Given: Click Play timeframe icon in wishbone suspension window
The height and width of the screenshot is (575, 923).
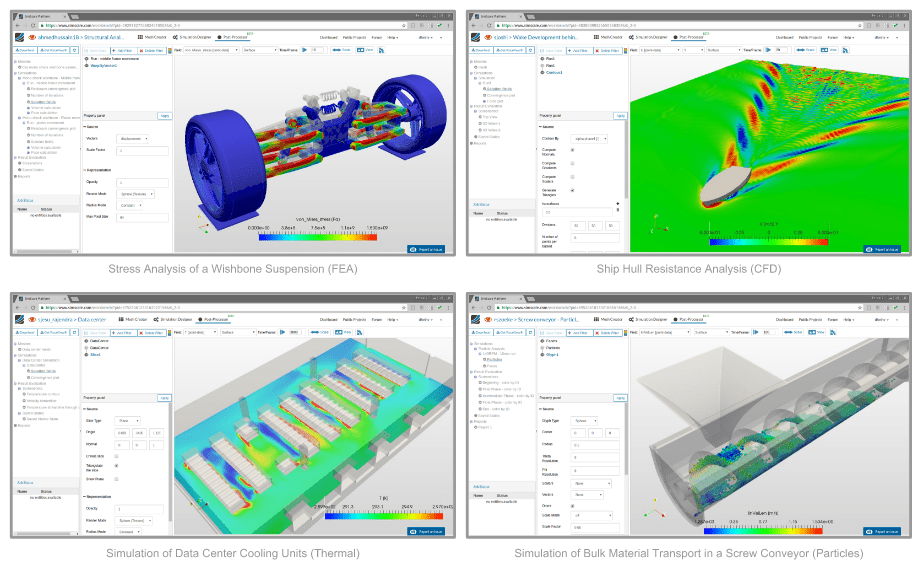Looking at the screenshot, I should [306, 49].
